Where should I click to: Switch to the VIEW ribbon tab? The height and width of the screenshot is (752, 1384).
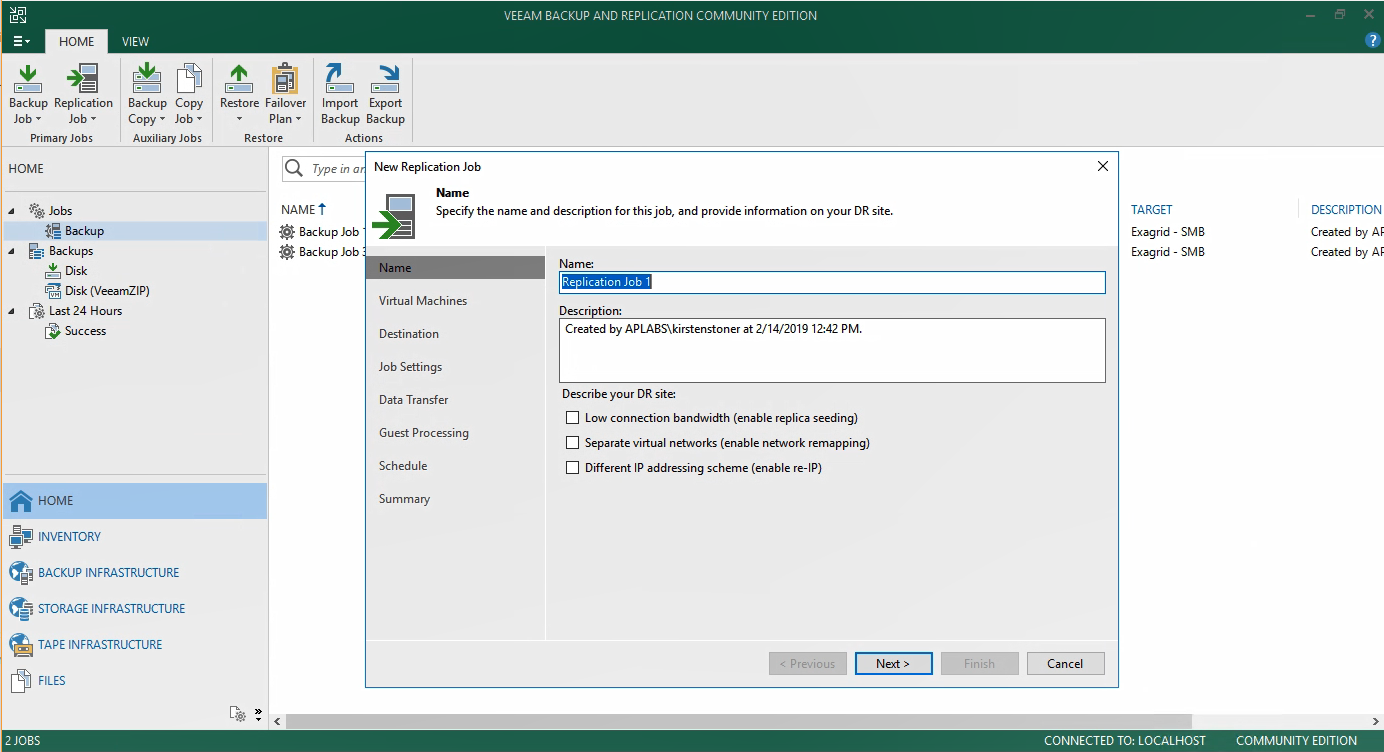click(x=135, y=42)
